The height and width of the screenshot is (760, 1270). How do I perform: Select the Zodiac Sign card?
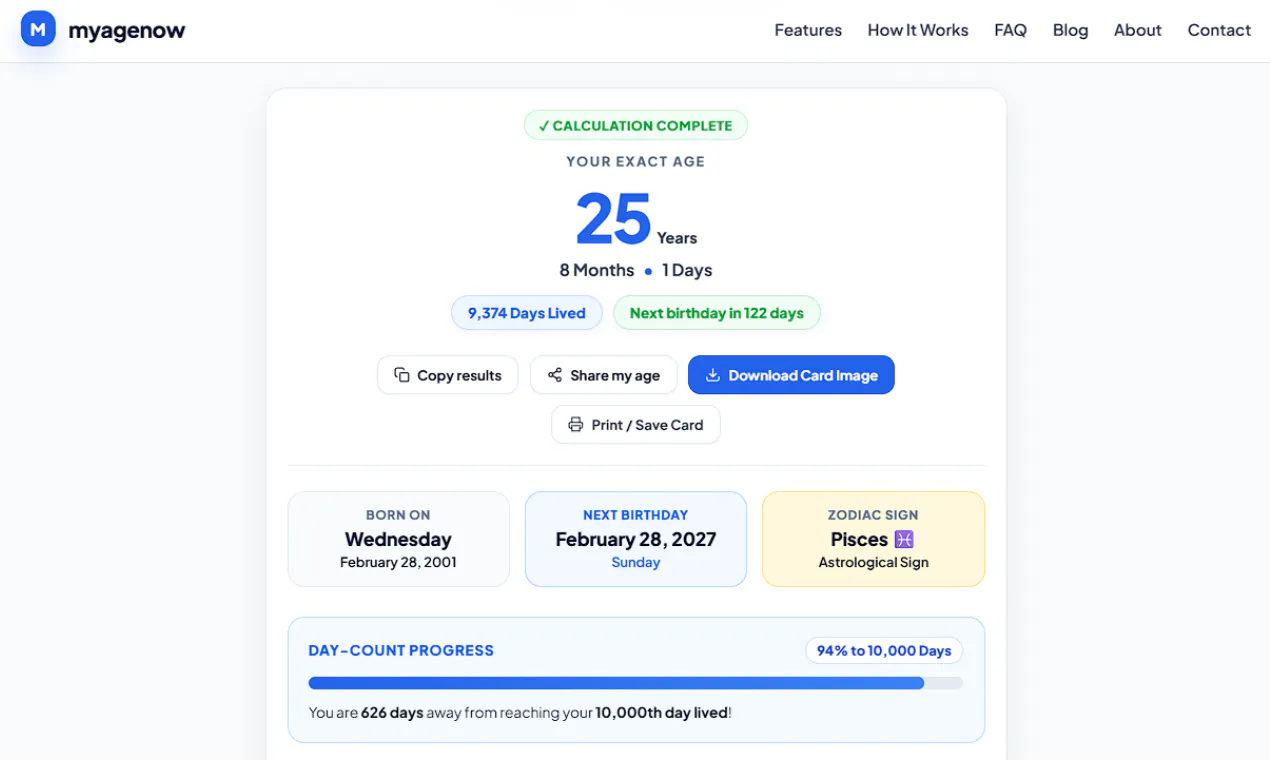(x=873, y=539)
